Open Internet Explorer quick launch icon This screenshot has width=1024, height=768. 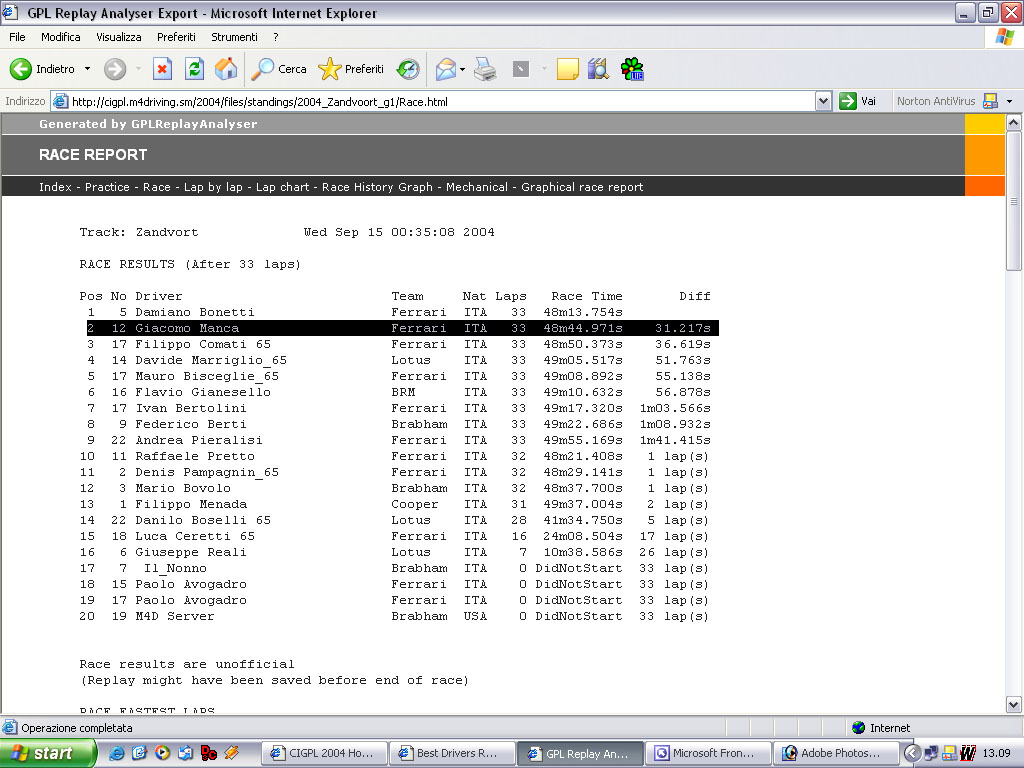click(116, 753)
